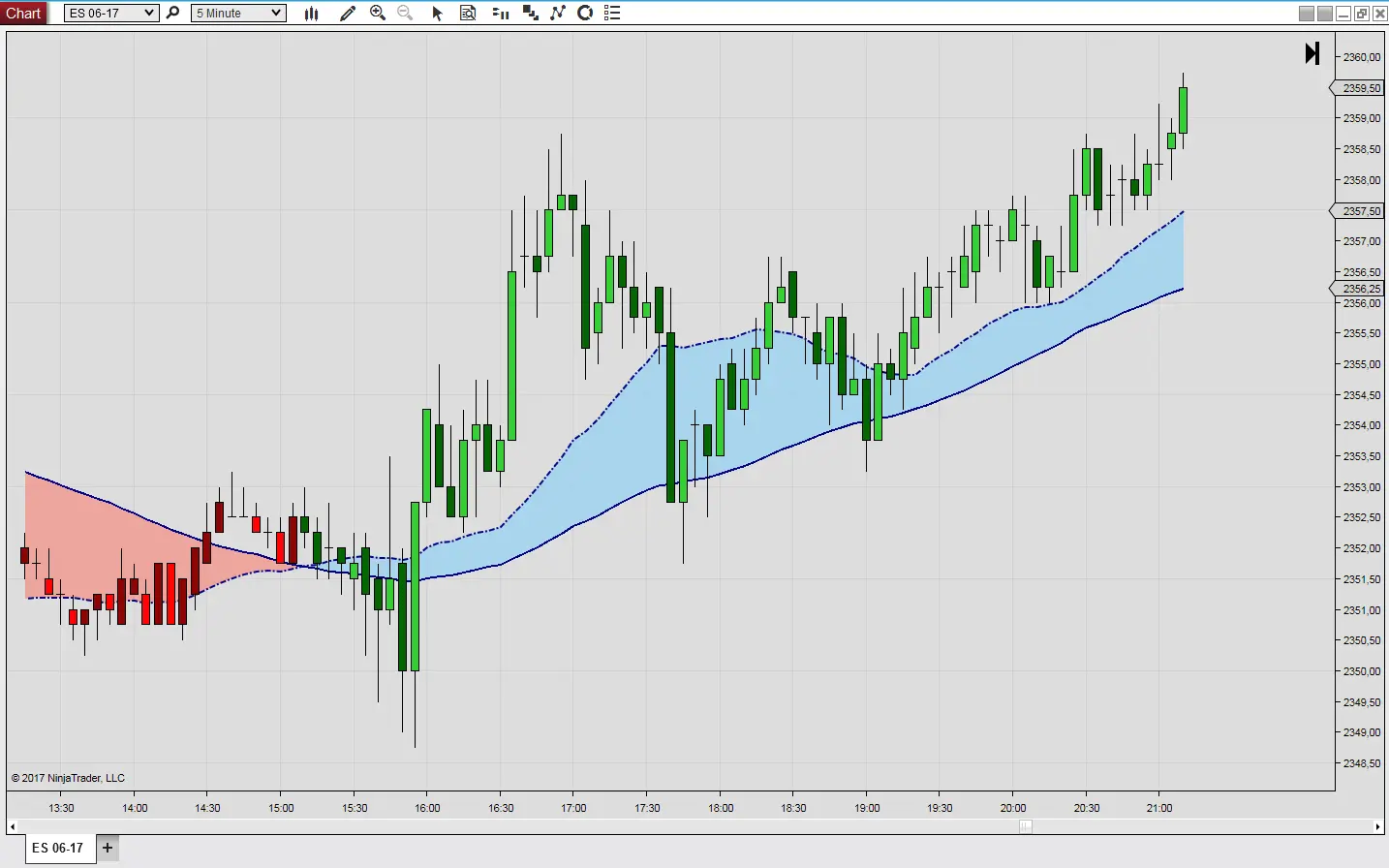Open the chart bar style icon
This screenshot has width=1389, height=868.
[311, 13]
